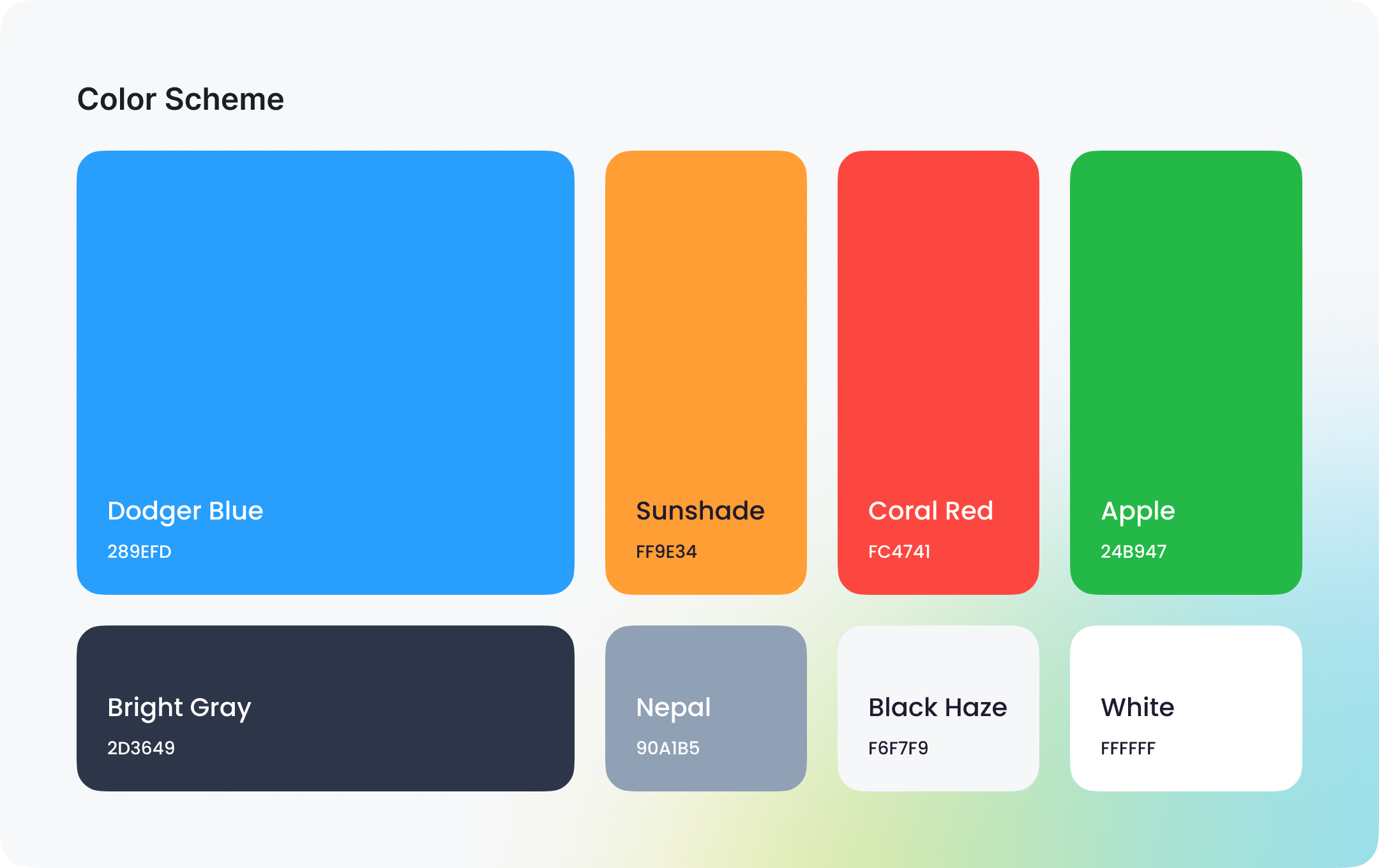1379x868 pixels.
Task: Click the Bright Gray label text
Action: (179, 708)
